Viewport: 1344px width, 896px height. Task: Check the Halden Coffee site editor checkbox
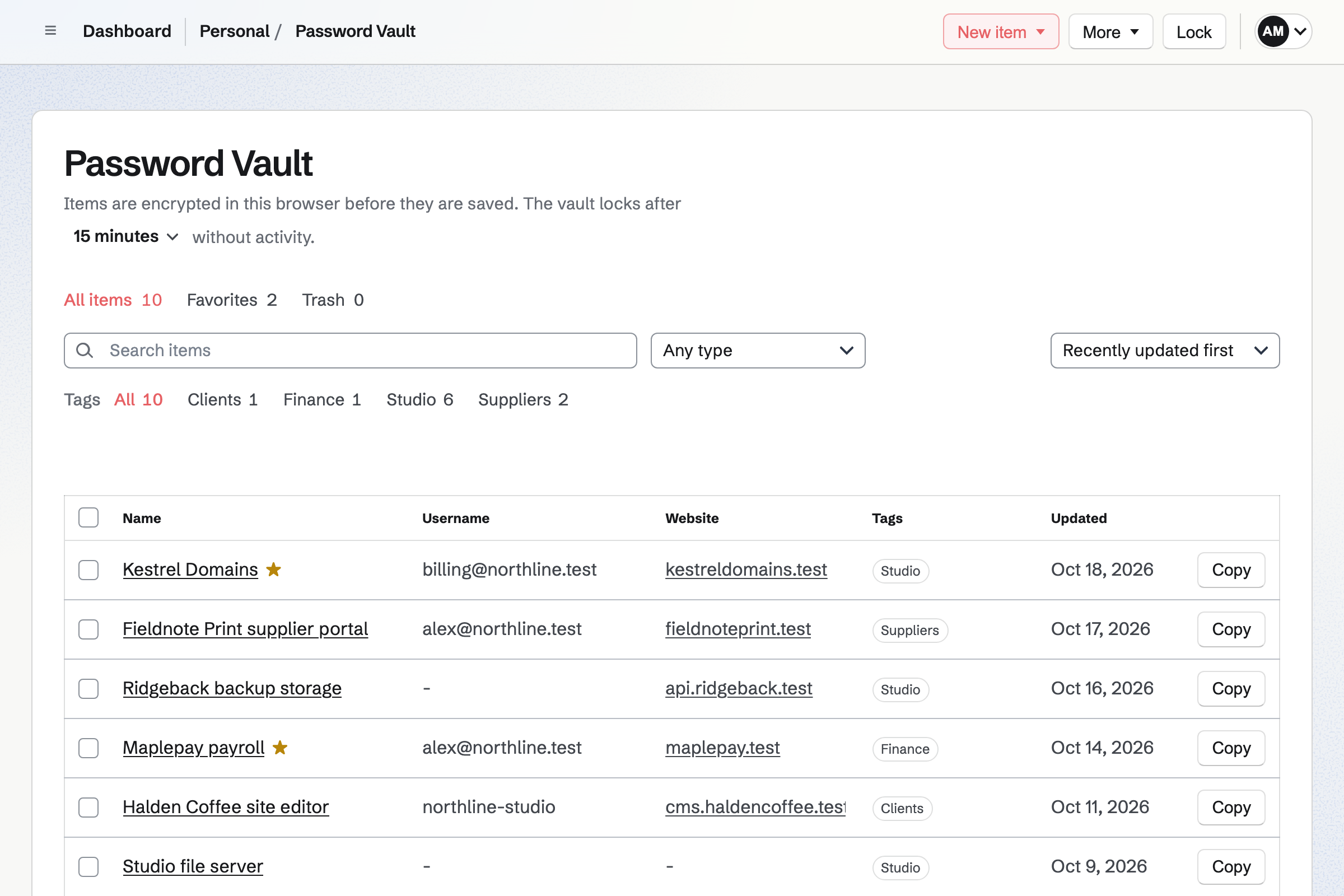coord(88,808)
